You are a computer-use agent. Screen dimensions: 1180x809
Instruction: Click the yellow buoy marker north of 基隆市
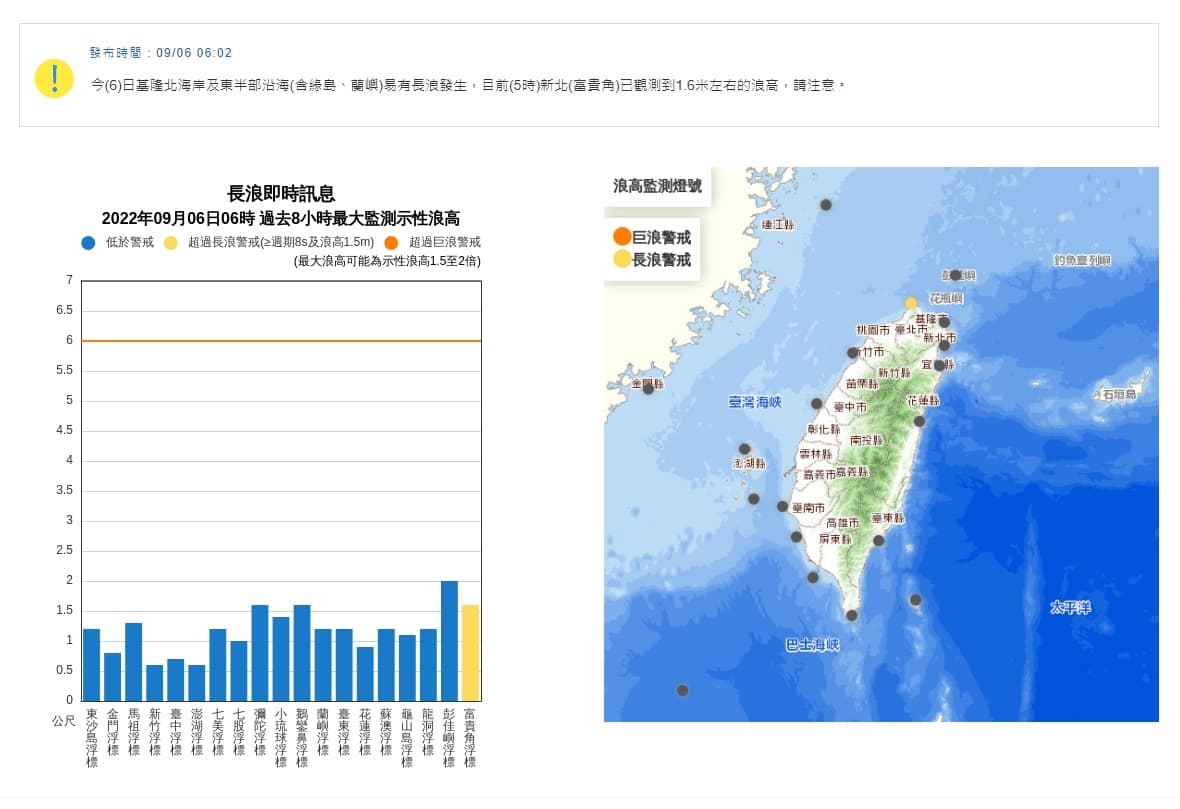[x=911, y=303]
